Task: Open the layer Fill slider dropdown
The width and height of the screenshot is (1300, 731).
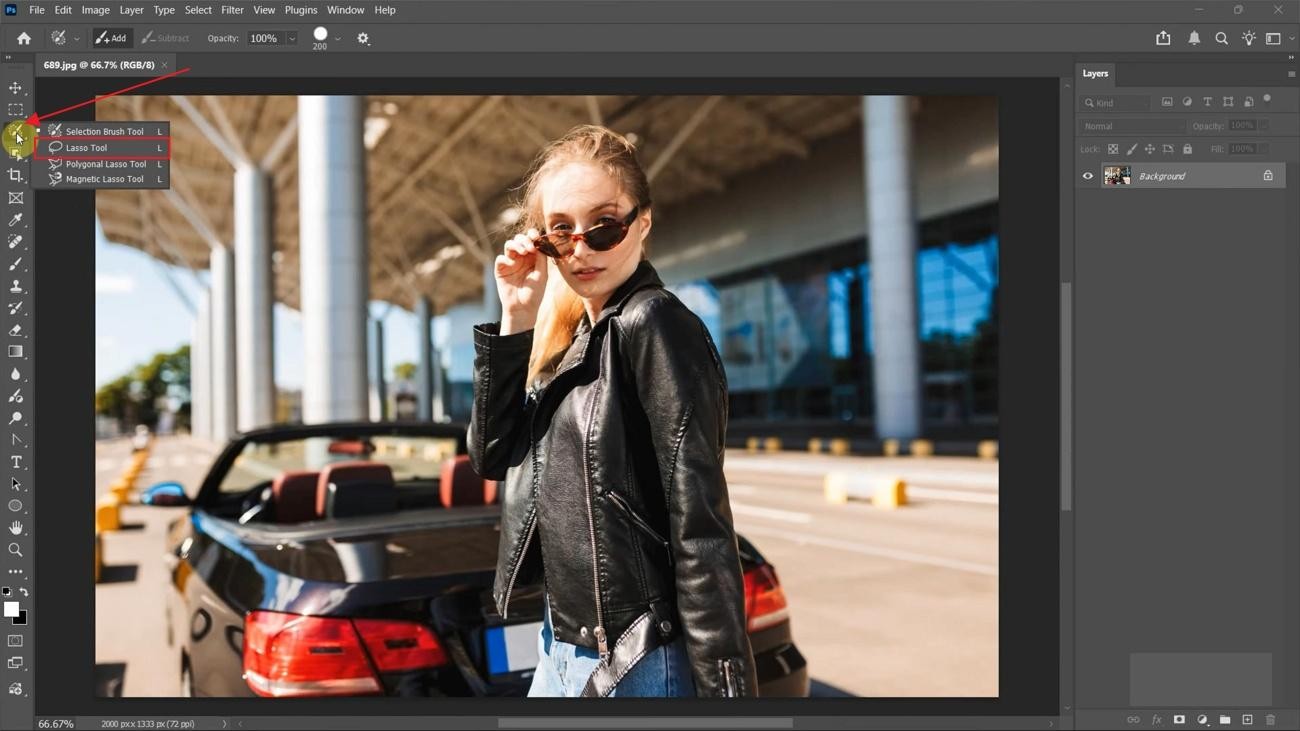Action: [1264, 149]
